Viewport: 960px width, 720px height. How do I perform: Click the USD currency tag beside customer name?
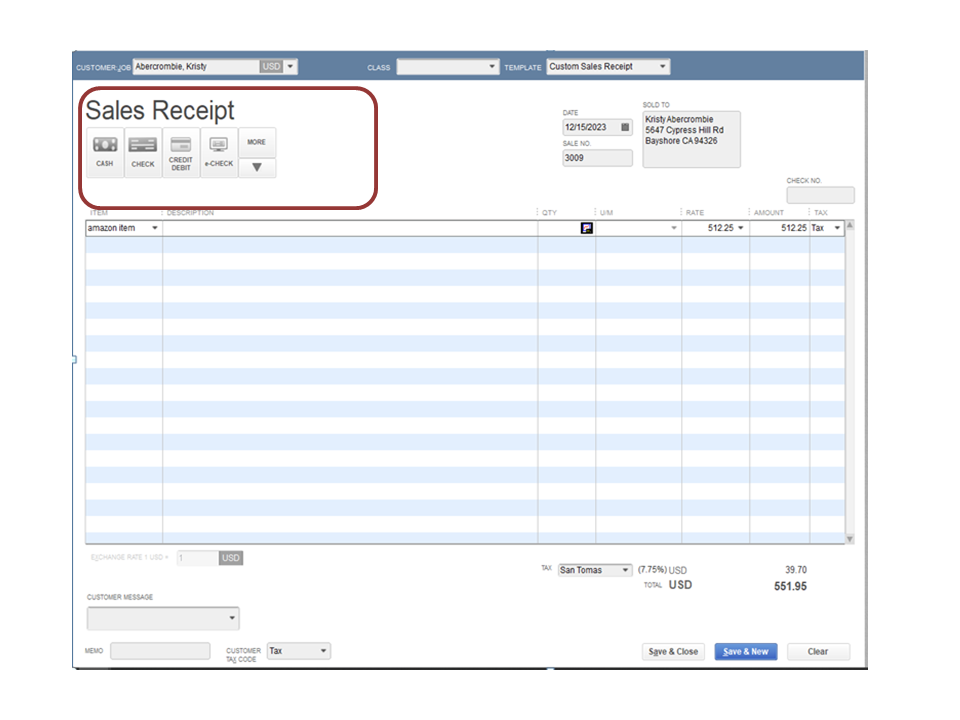click(x=271, y=66)
